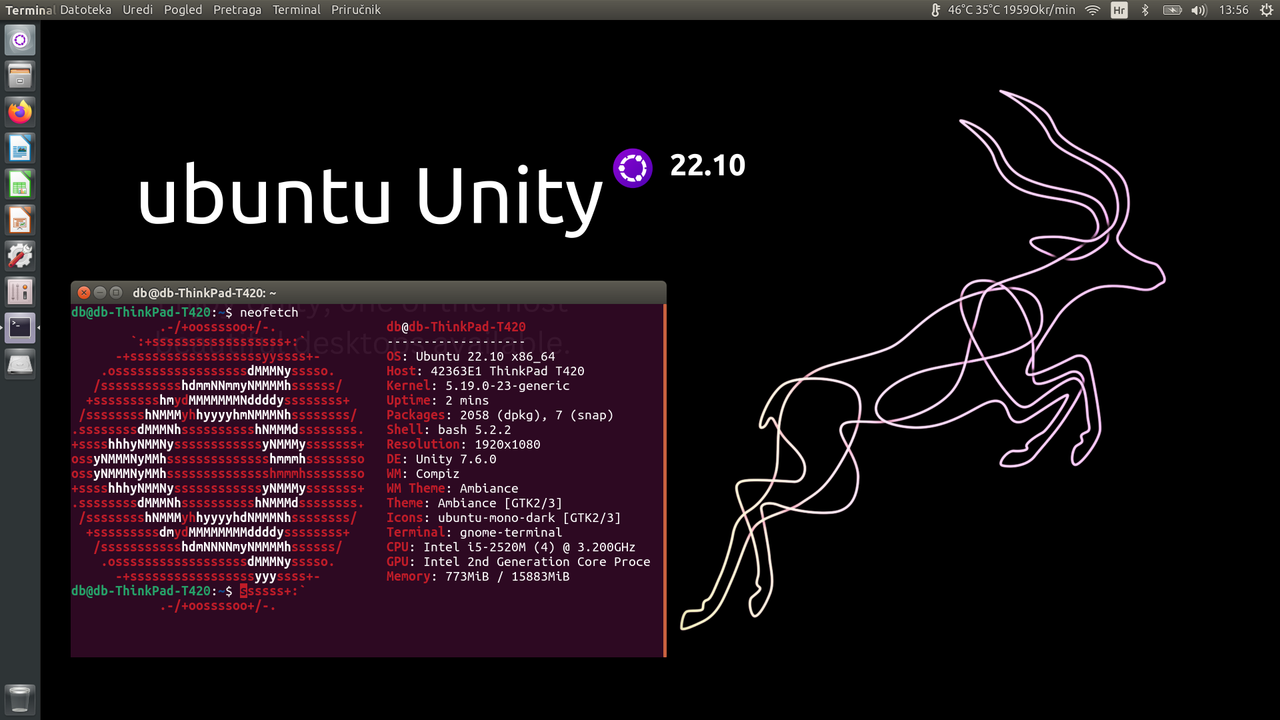Viewport: 1280px width, 720px height.
Task: Maximize the terminal window
Action: pos(116,293)
